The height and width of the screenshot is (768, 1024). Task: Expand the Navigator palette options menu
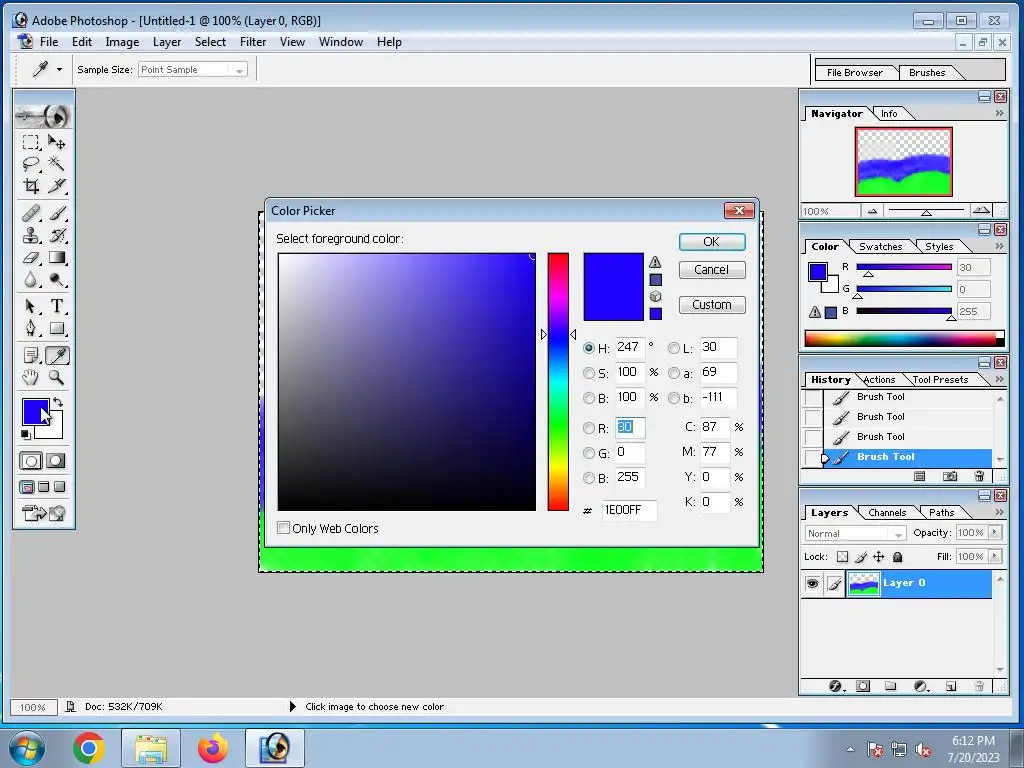[999, 113]
